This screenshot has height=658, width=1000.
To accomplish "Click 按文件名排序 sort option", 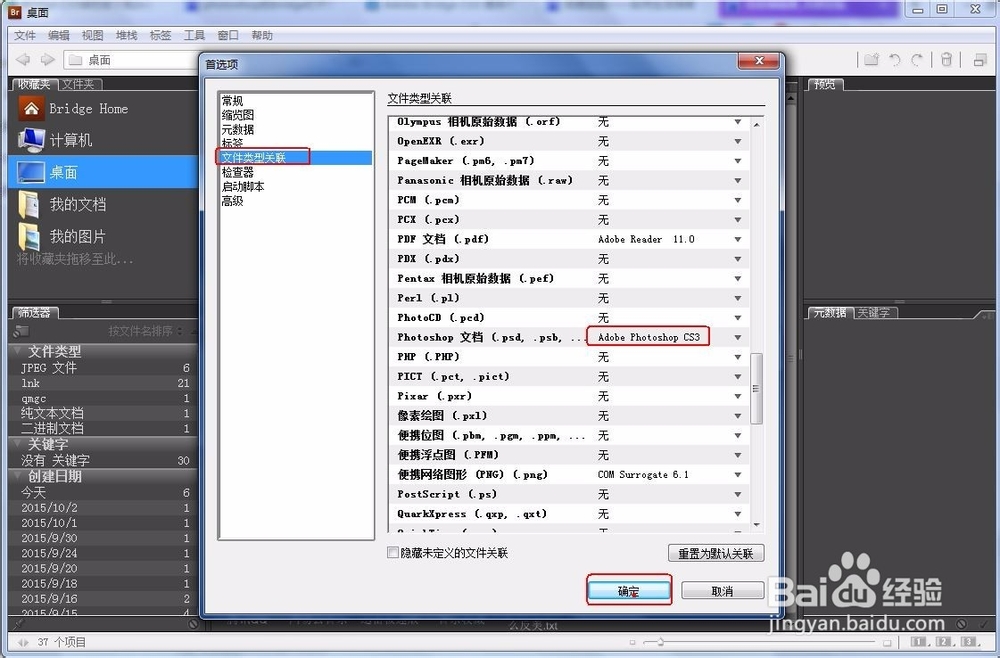I will [x=145, y=331].
